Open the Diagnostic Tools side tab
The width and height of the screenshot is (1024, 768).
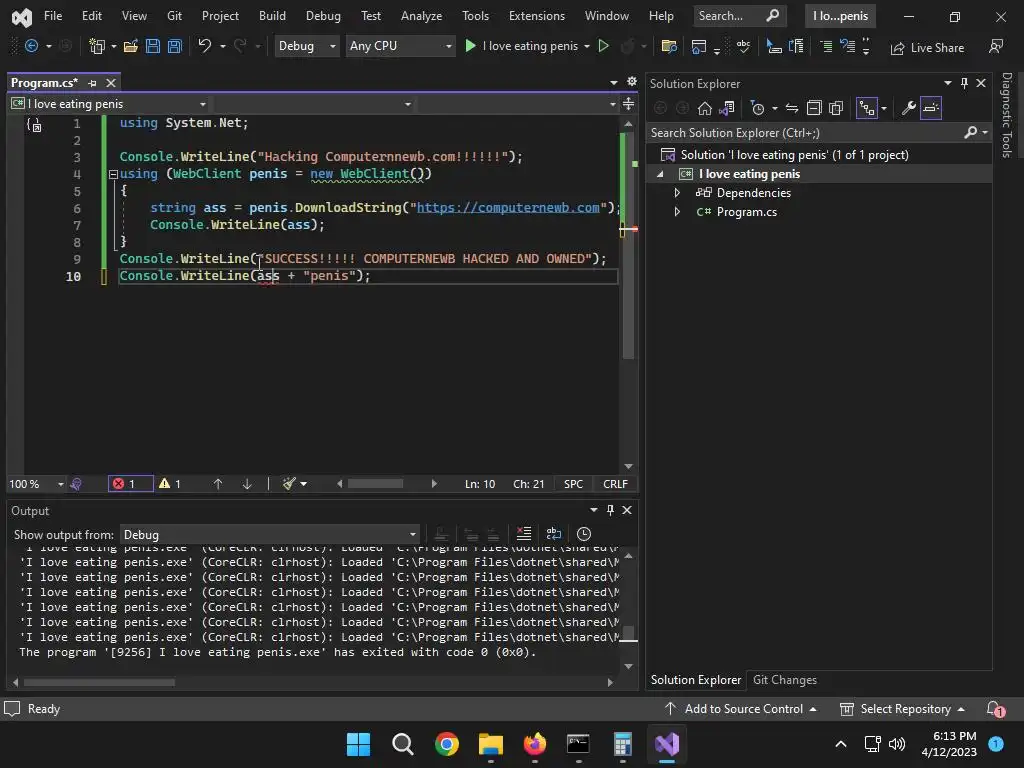pos(1006,115)
